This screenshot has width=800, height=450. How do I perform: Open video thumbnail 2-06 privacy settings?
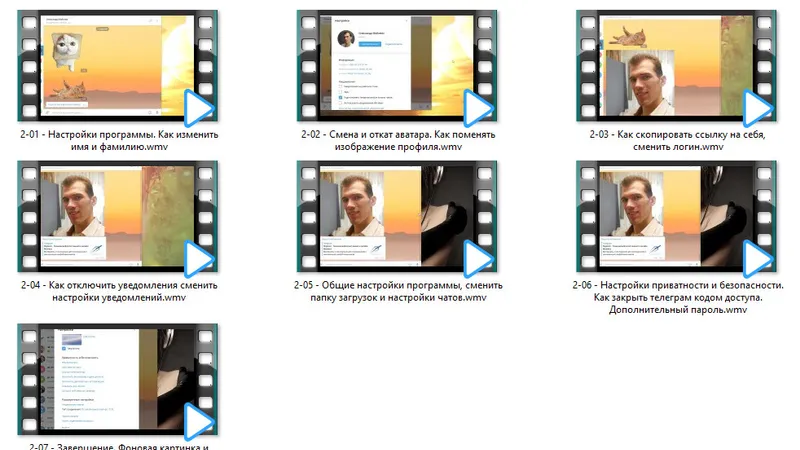(677, 216)
